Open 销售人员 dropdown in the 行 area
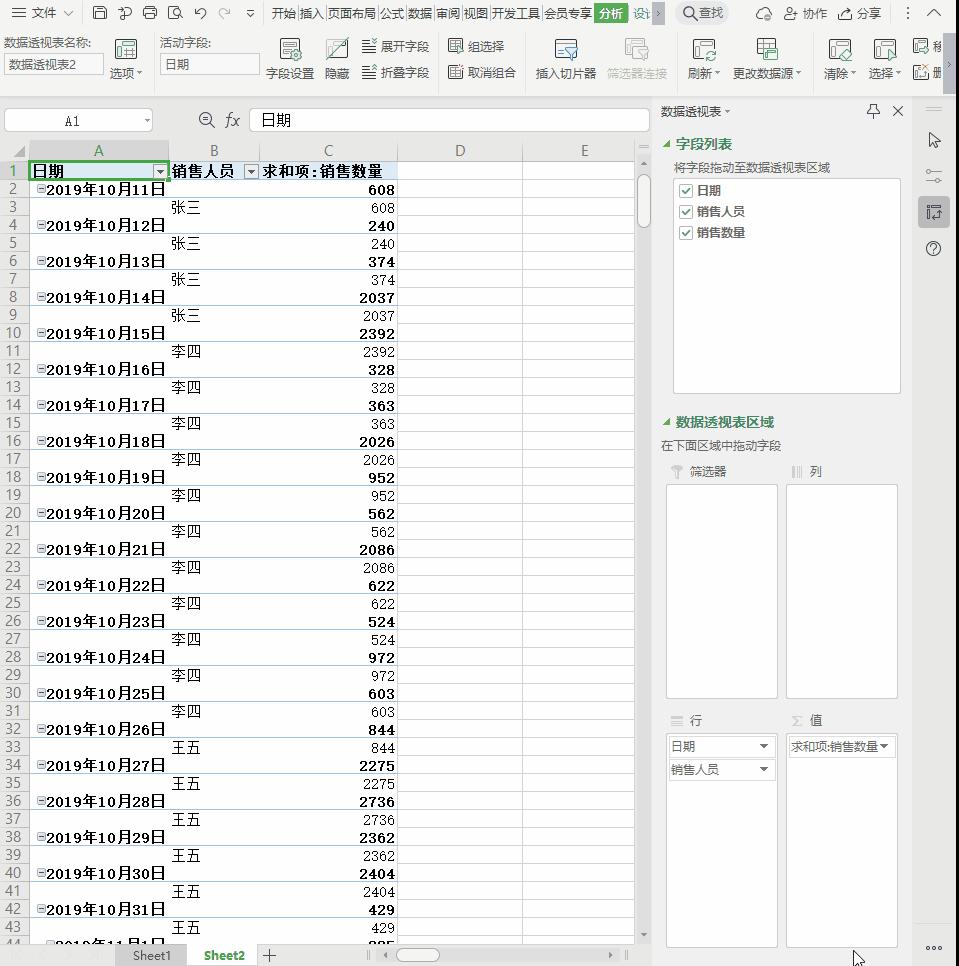The height and width of the screenshot is (966, 959). (x=764, y=769)
